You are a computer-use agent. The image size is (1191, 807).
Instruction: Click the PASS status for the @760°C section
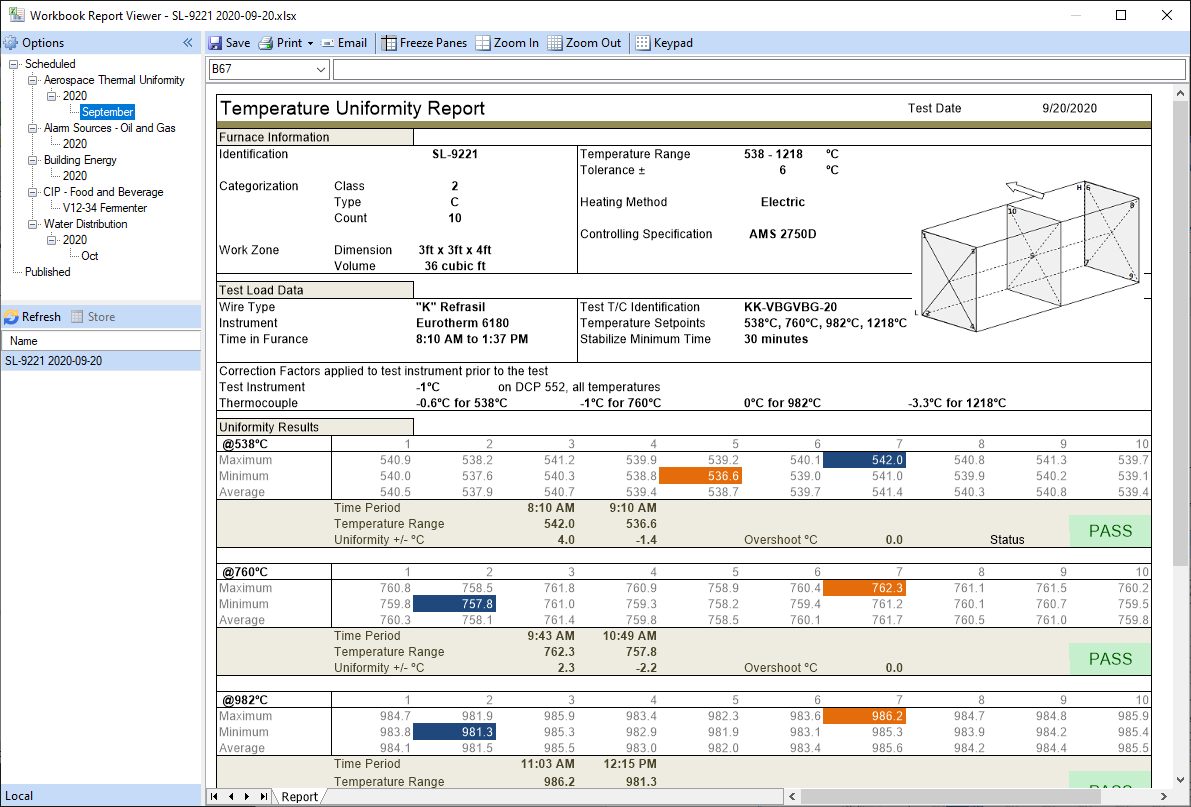[1110, 659]
